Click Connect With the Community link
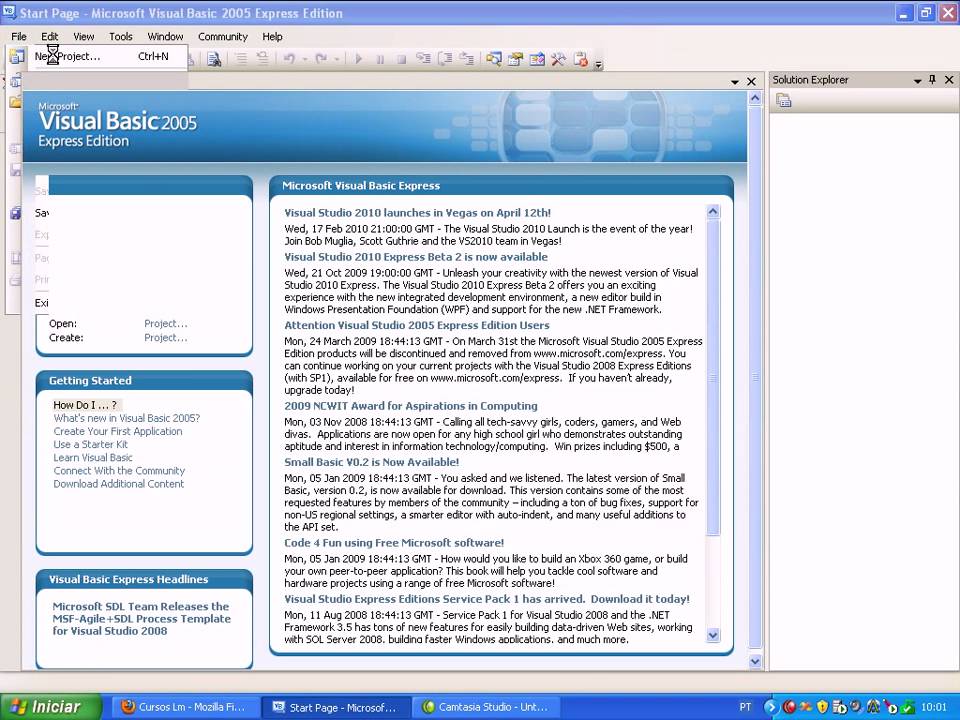Viewport: 960px width, 720px height. pos(119,470)
